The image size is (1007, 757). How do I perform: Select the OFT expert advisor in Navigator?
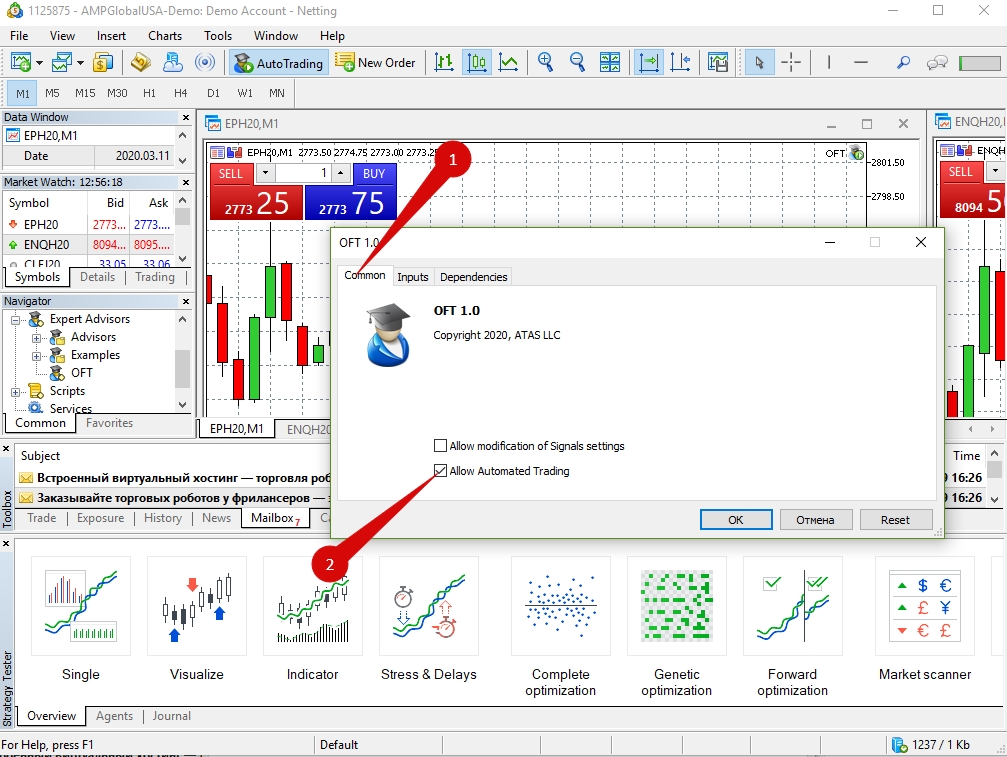(82, 373)
